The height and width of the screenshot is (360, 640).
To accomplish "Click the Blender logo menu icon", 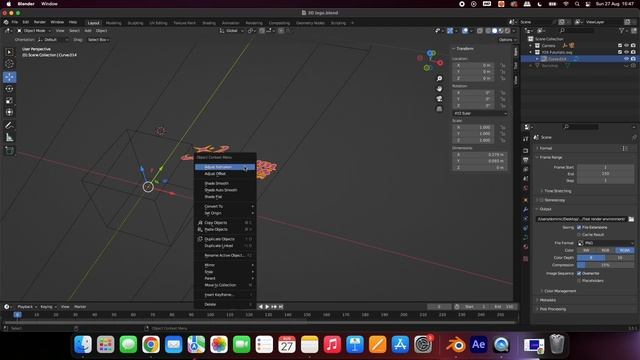I will pos(6,22).
